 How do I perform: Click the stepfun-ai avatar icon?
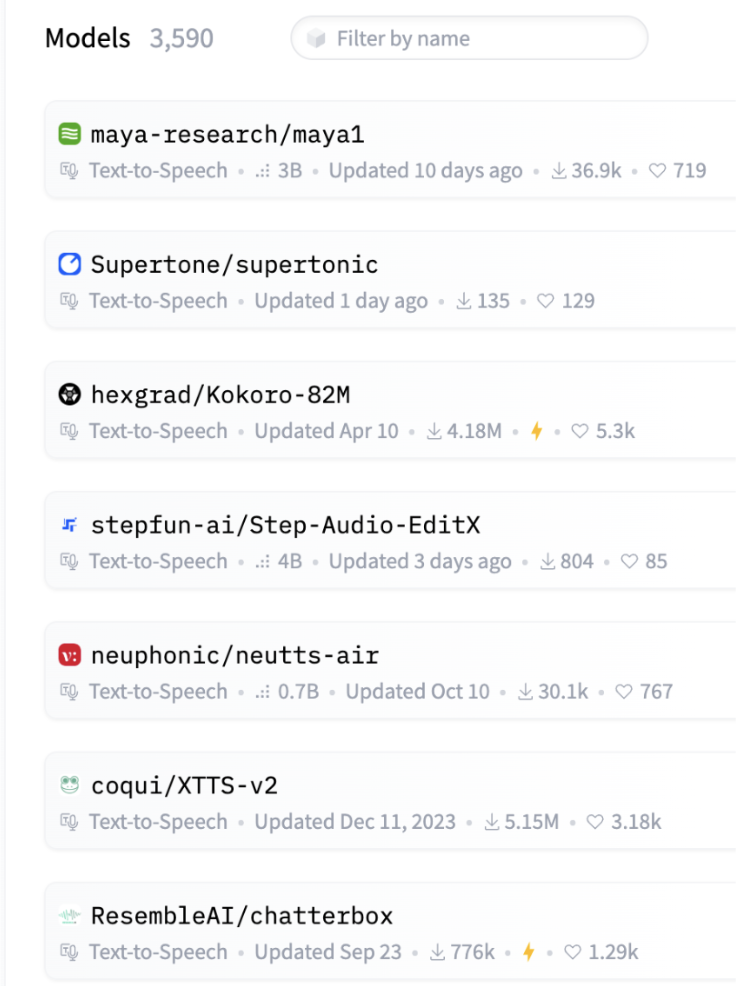click(x=69, y=525)
